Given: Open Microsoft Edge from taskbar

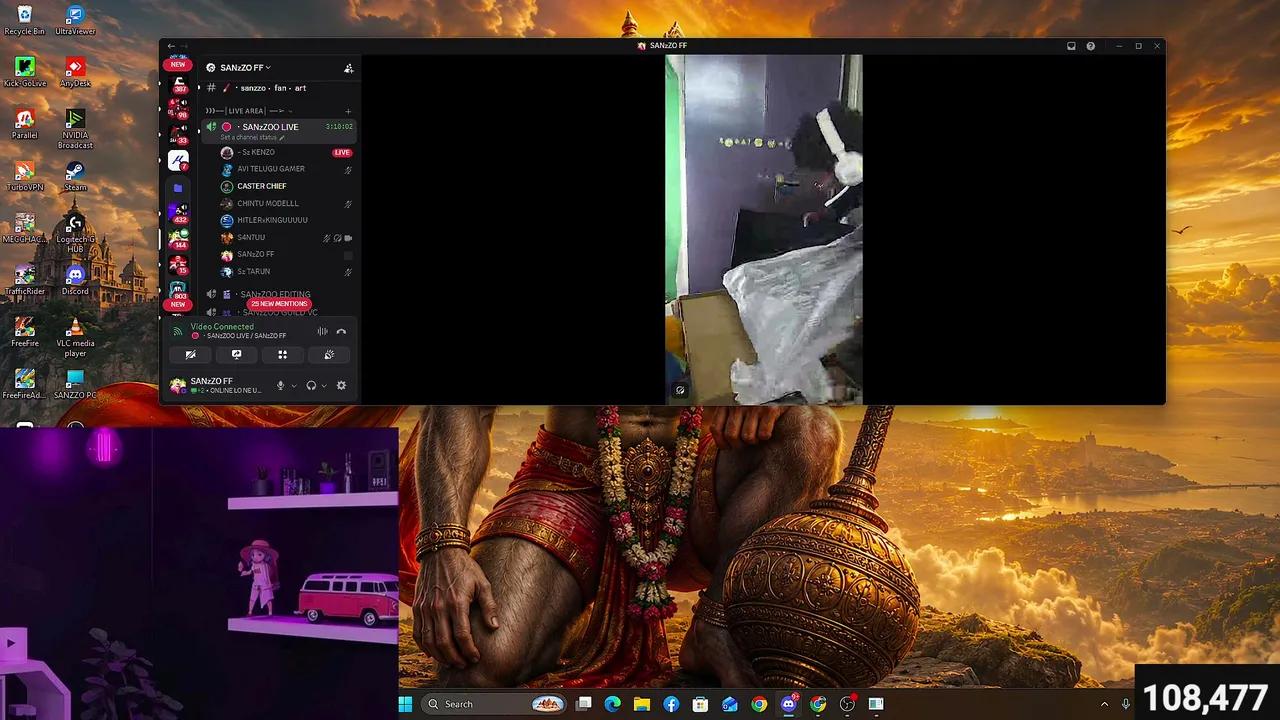Looking at the screenshot, I should [613, 704].
